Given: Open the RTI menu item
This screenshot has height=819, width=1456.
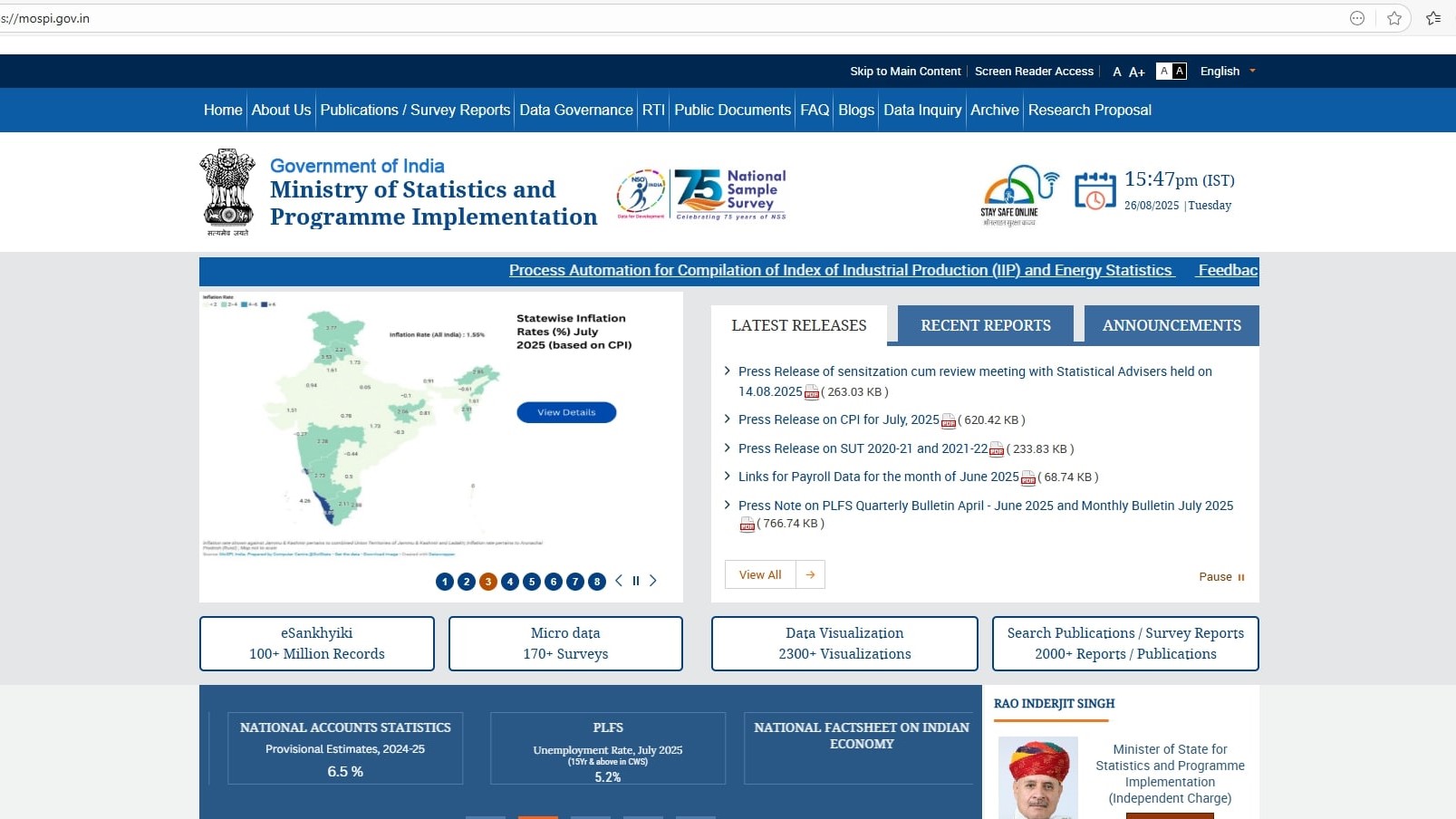Looking at the screenshot, I should 653,110.
